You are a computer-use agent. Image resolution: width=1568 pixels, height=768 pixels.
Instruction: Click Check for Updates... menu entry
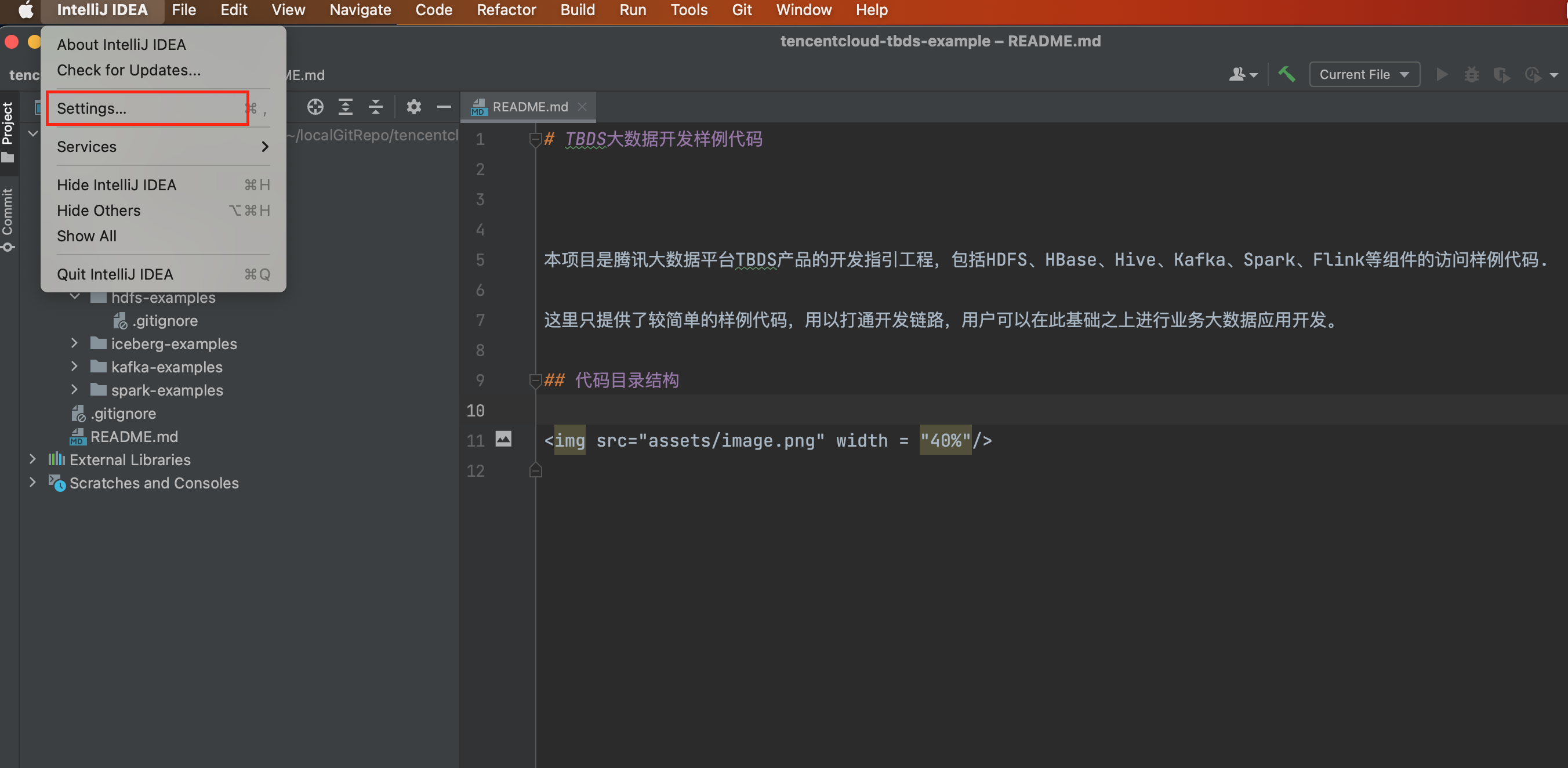(128, 70)
